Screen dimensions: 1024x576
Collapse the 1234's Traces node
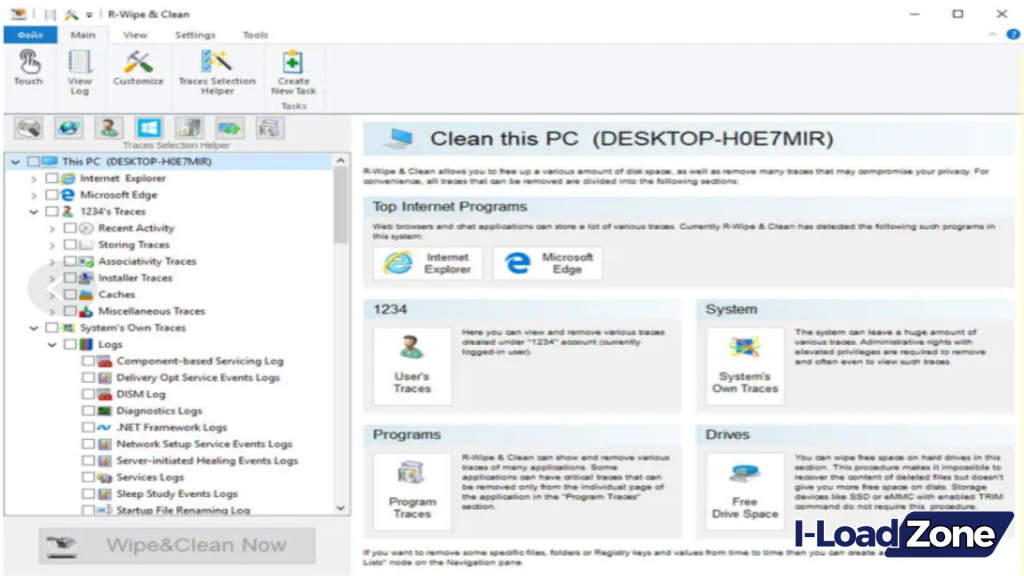pos(34,212)
